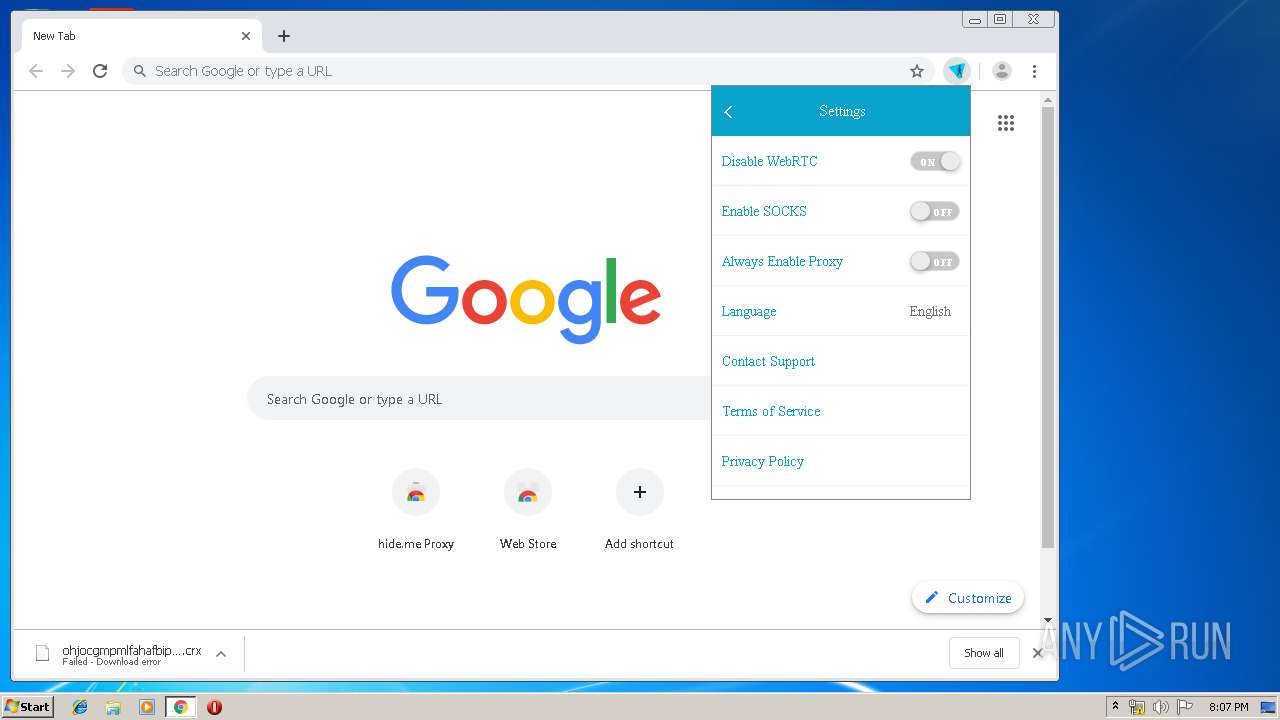Click the address bar URL field
This screenshot has height=720, width=1280.
528,71
